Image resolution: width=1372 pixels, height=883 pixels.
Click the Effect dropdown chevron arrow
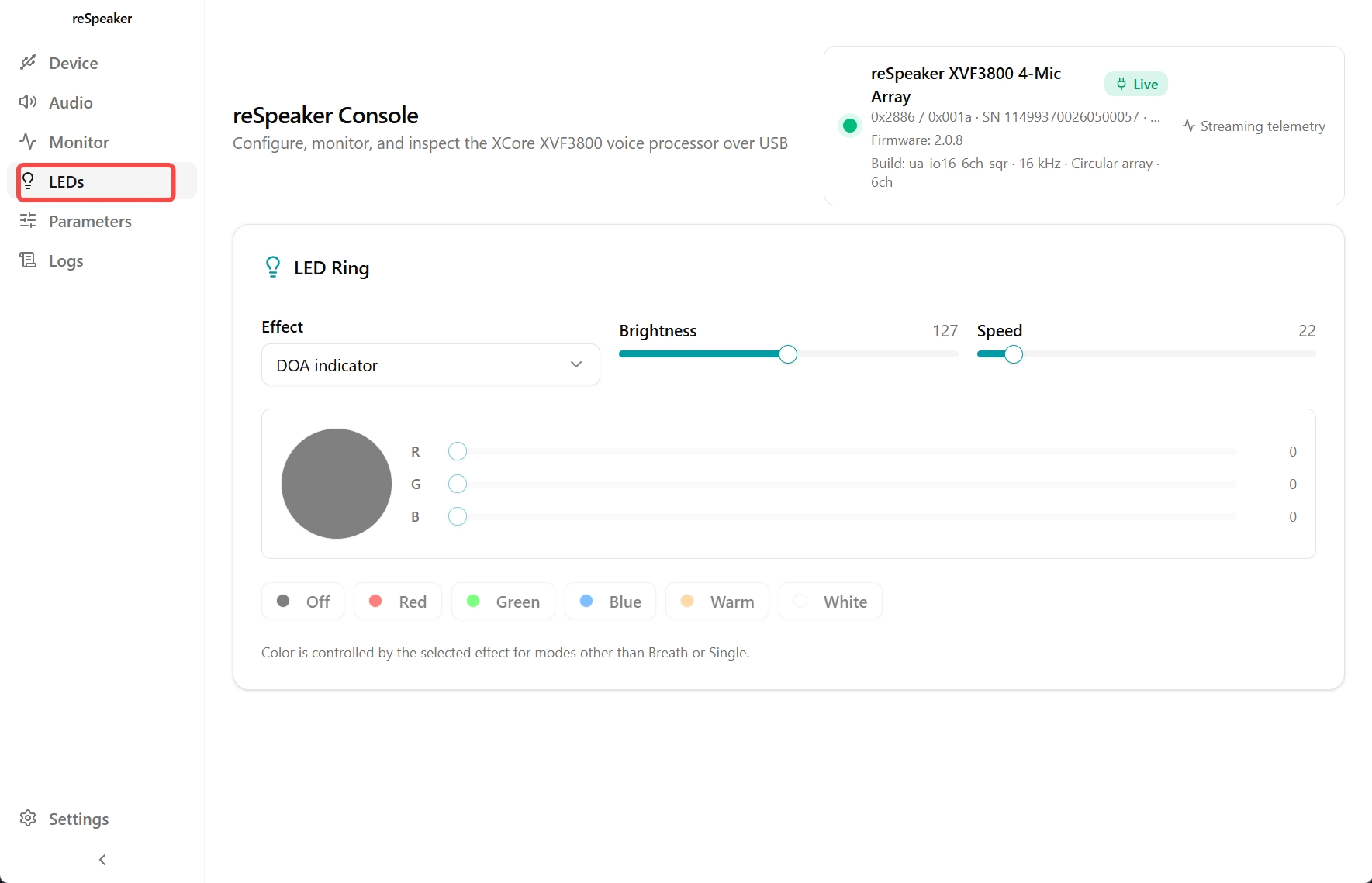576,364
